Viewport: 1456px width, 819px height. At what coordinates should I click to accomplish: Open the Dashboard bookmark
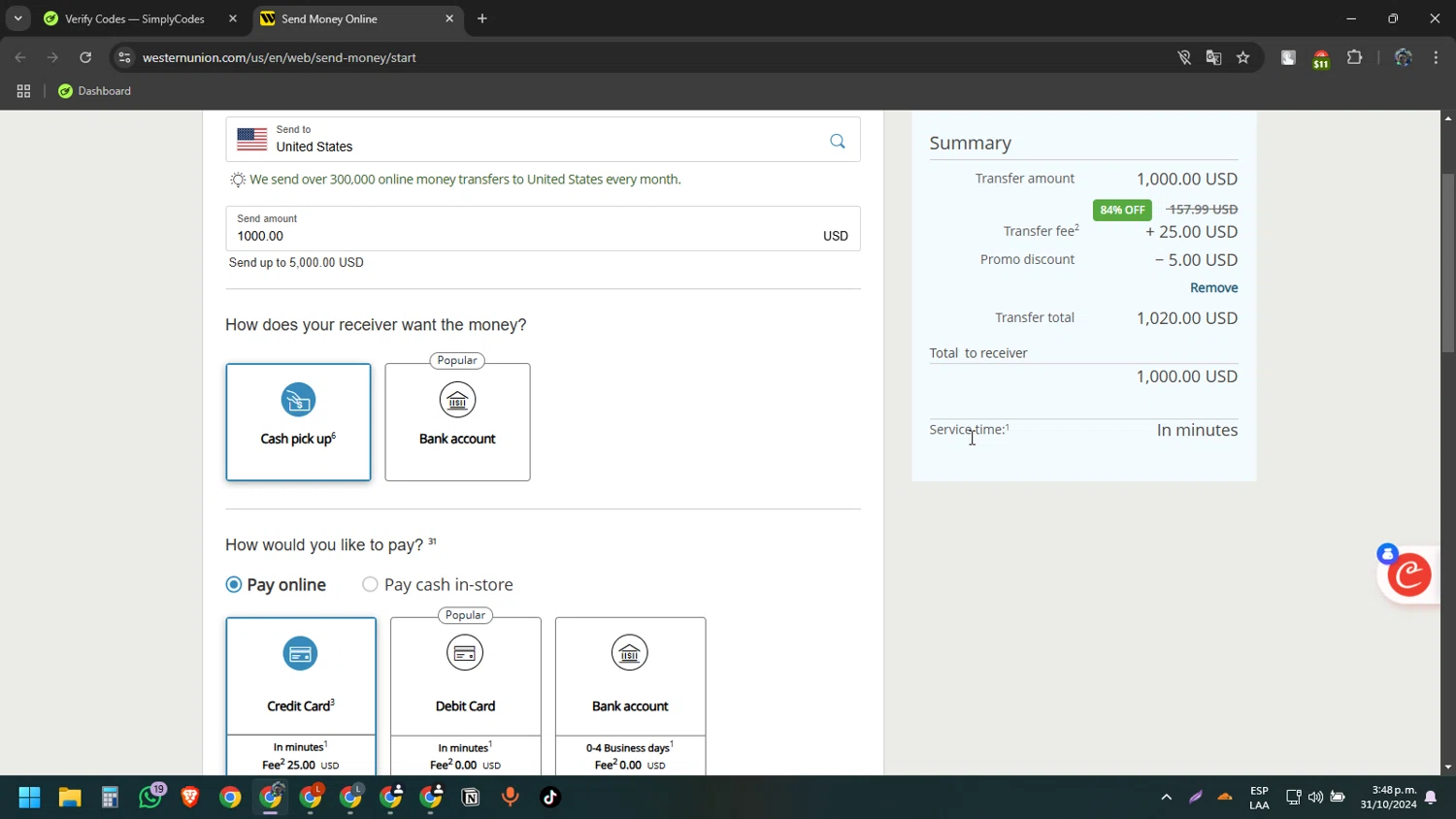[x=94, y=91]
